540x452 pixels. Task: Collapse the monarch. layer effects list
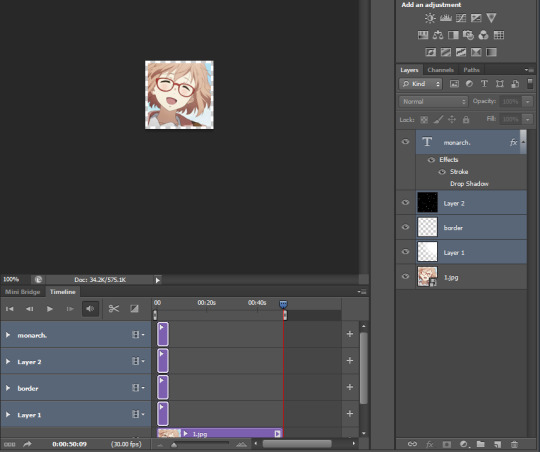[x=523, y=142]
